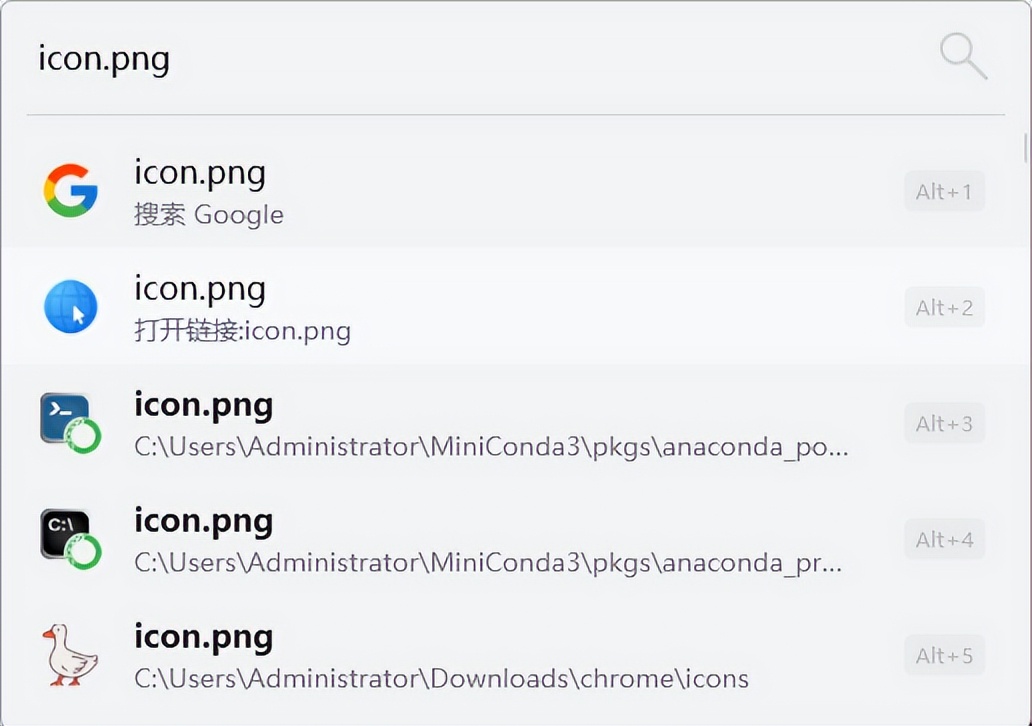1032x726 pixels.
Task: Click the PowerShell icon with green ring
Action: pos(70,422)
